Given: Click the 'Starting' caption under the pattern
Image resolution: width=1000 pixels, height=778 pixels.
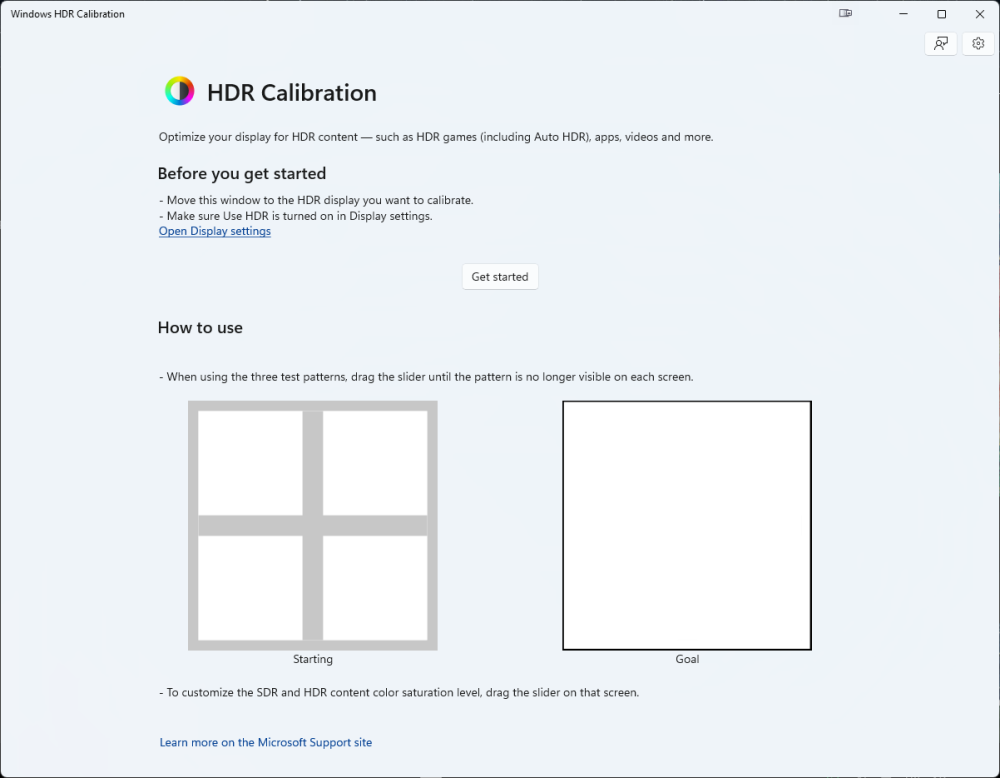Looking at the screenshot, I should tap(312, 659).
